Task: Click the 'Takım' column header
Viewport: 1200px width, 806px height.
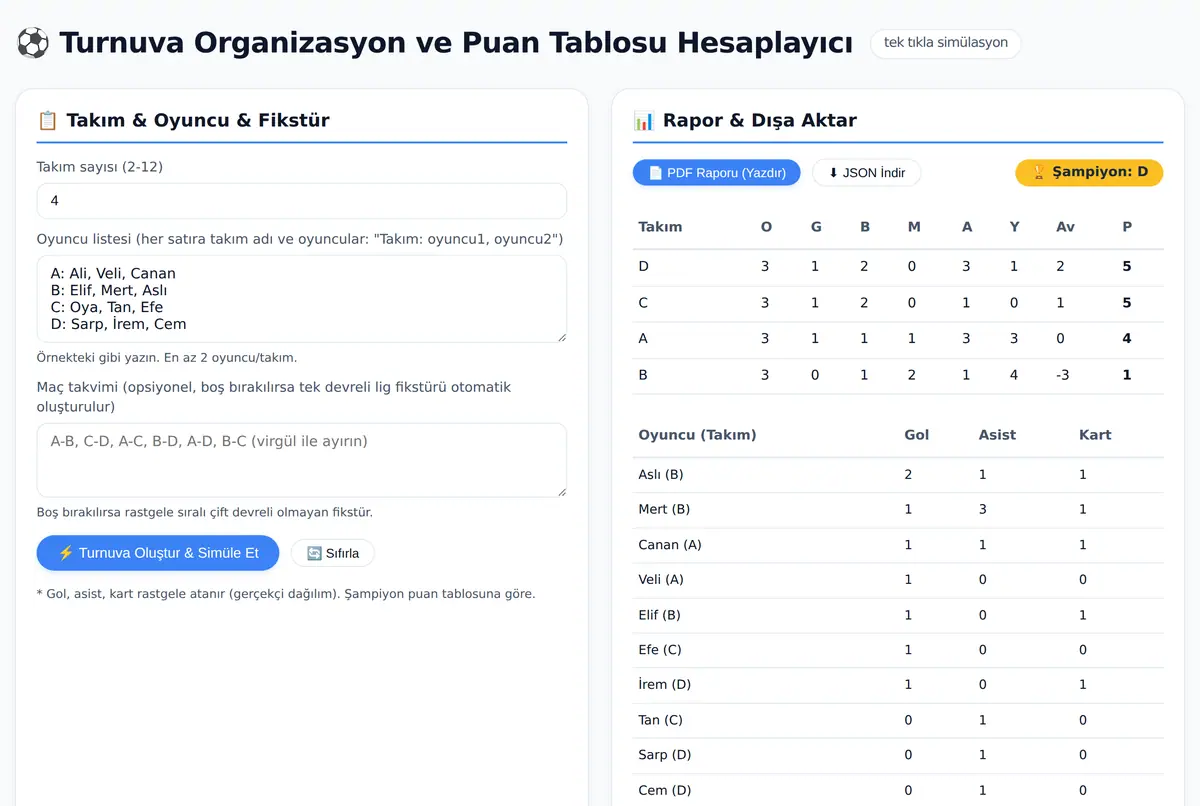Action: [x=660, y=227]
